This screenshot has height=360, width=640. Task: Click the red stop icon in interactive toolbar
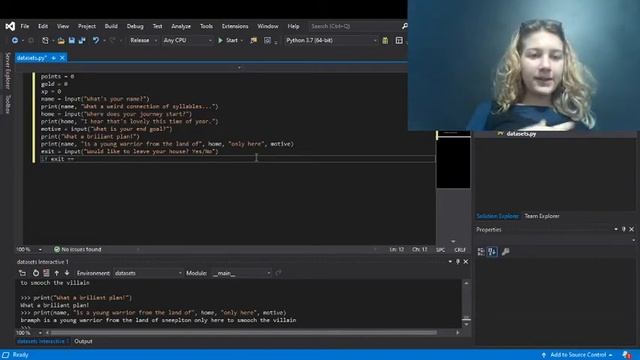coord(46,273)
